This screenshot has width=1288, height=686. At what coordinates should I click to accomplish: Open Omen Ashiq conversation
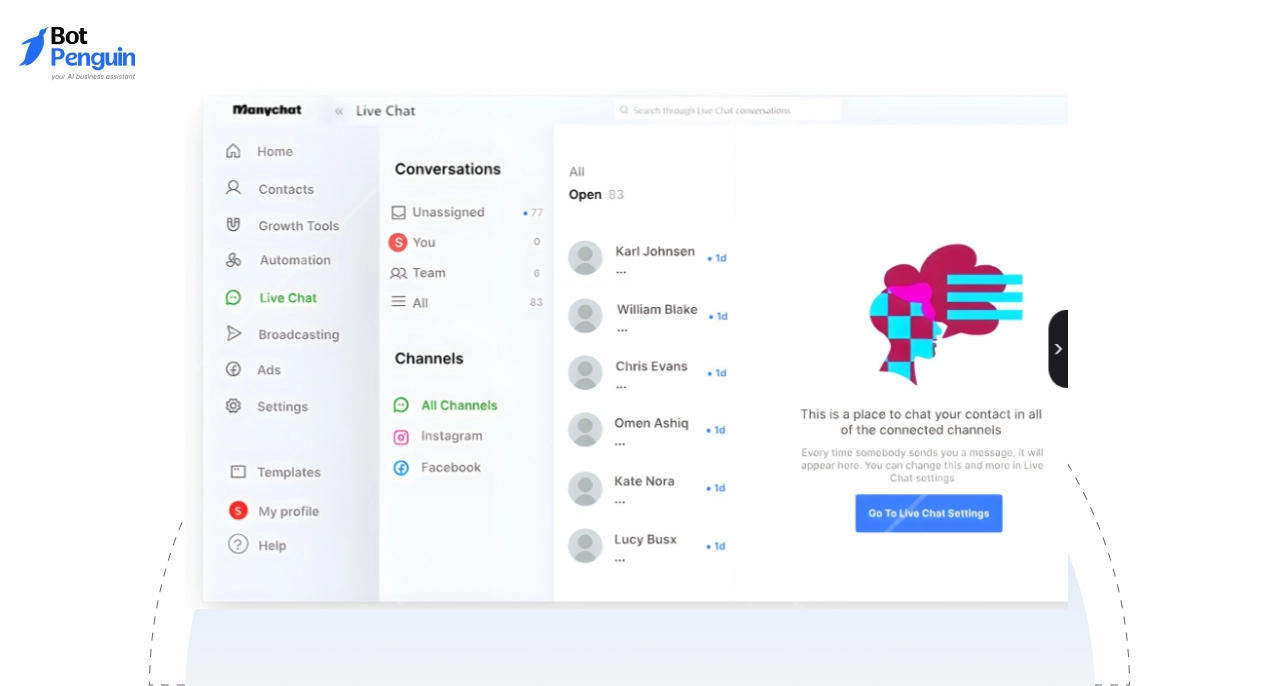point(648,430)
